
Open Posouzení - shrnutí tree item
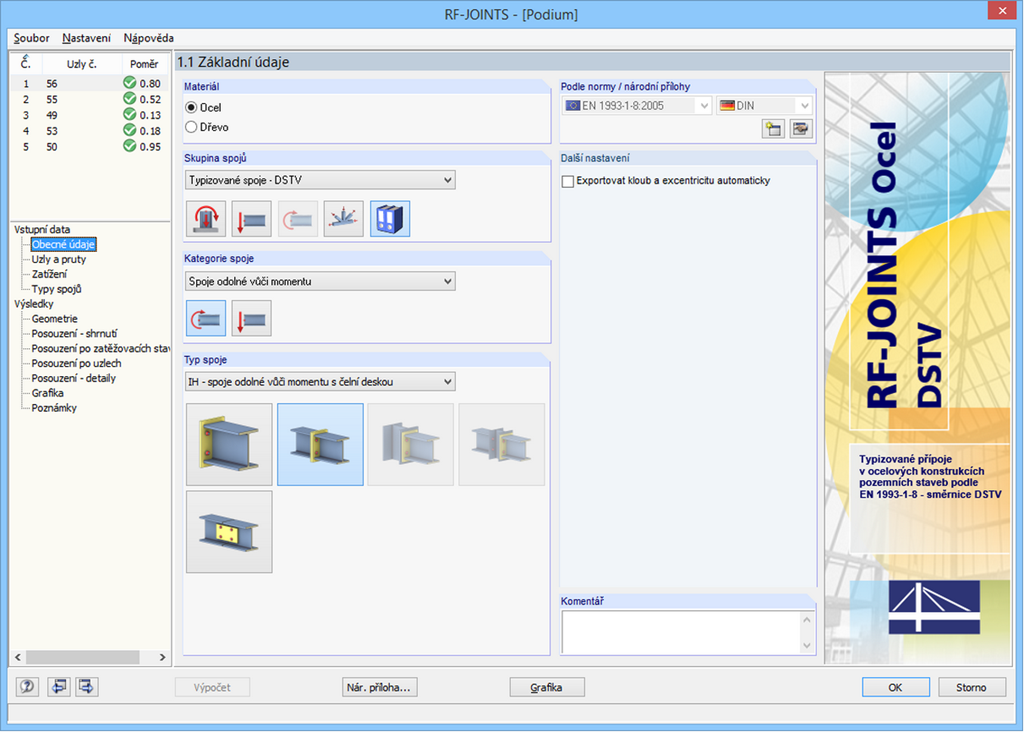pyautogui.click(x=74, y=334)
